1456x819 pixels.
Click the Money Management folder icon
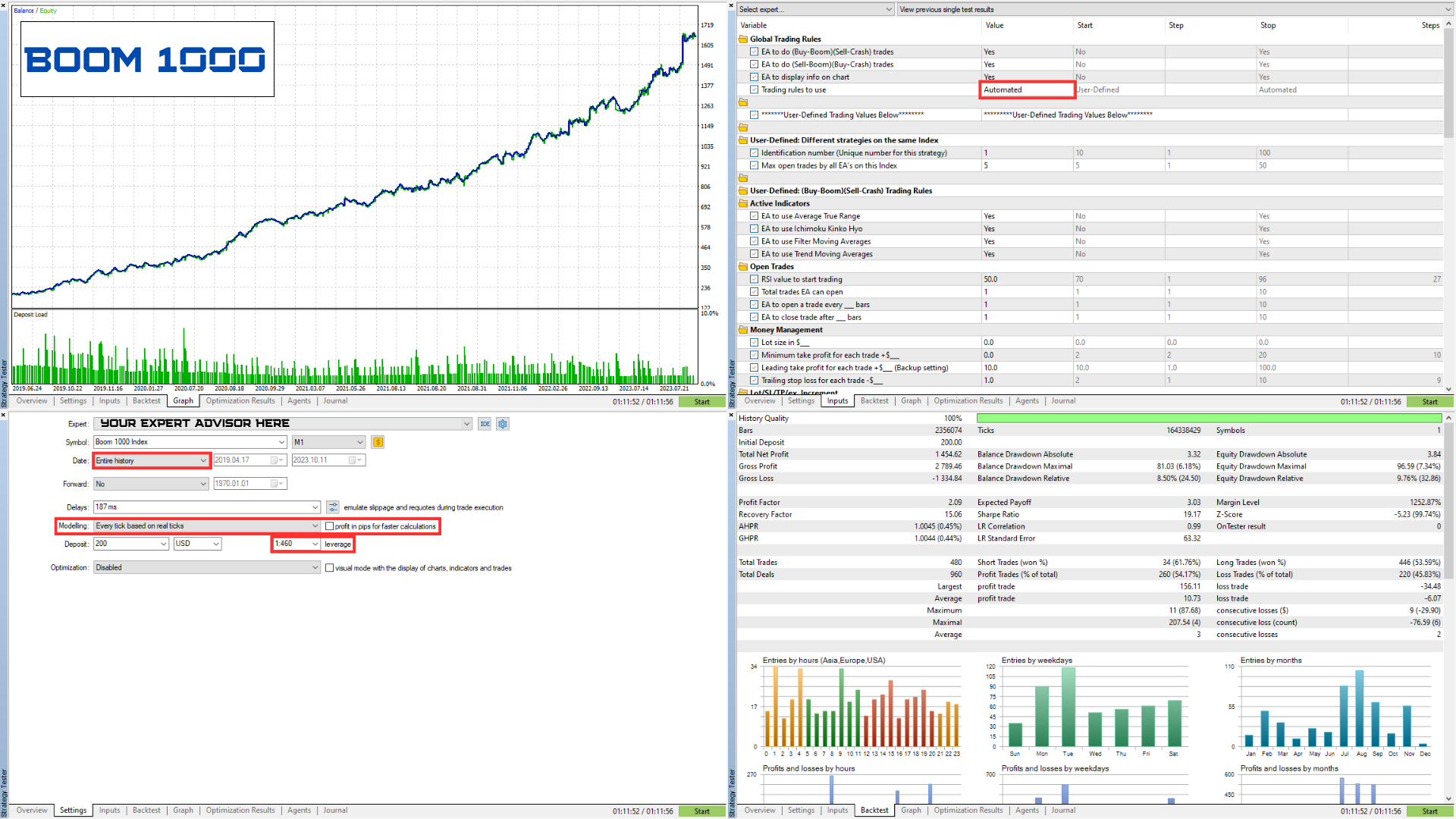[743, 330]
